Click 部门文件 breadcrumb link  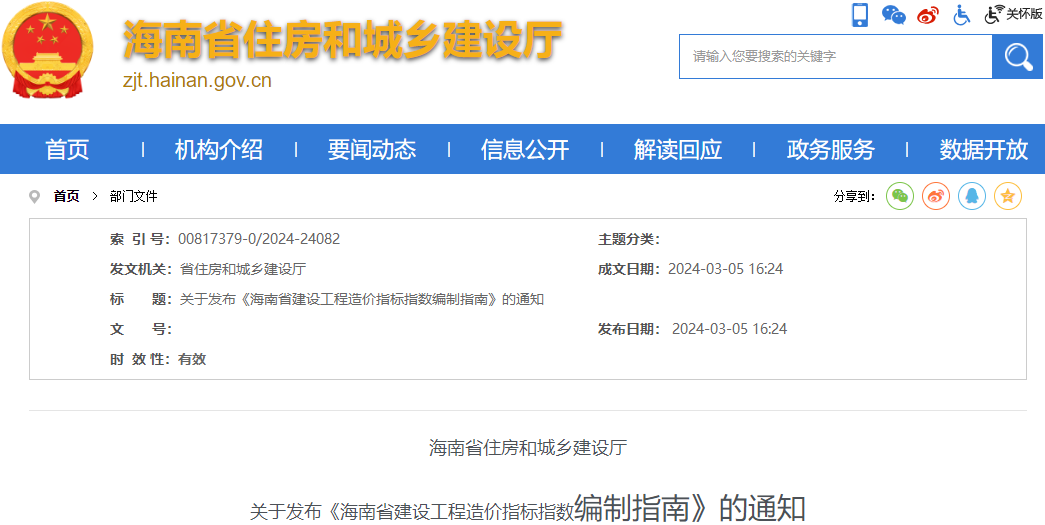[133, 196]
